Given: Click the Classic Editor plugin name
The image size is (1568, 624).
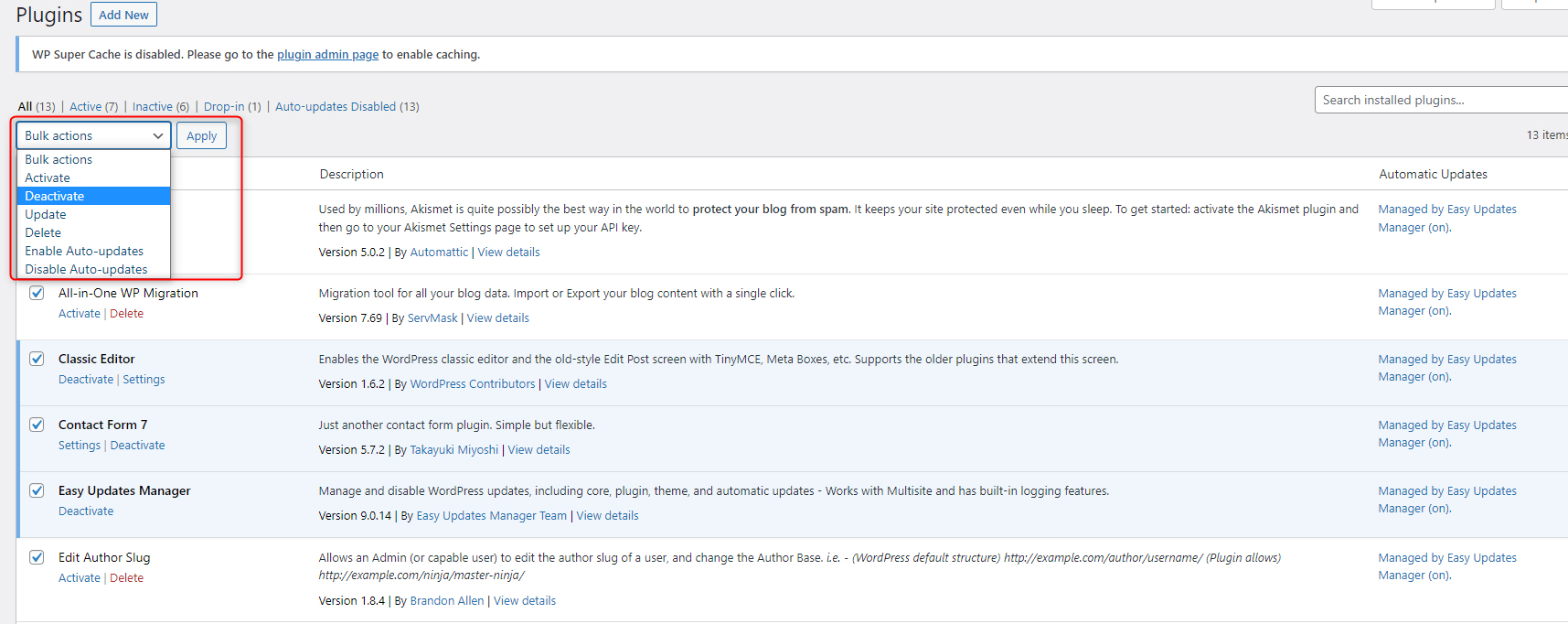Looking at the screenshot, I should [96, 359].
